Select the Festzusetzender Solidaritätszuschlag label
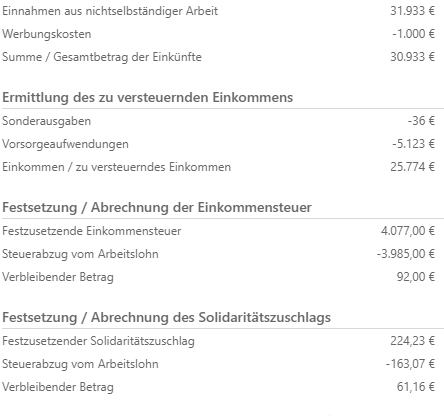Image resolution: width=444 pixels, height=416 pixels. pyautogui.click(x=98, y=341)
